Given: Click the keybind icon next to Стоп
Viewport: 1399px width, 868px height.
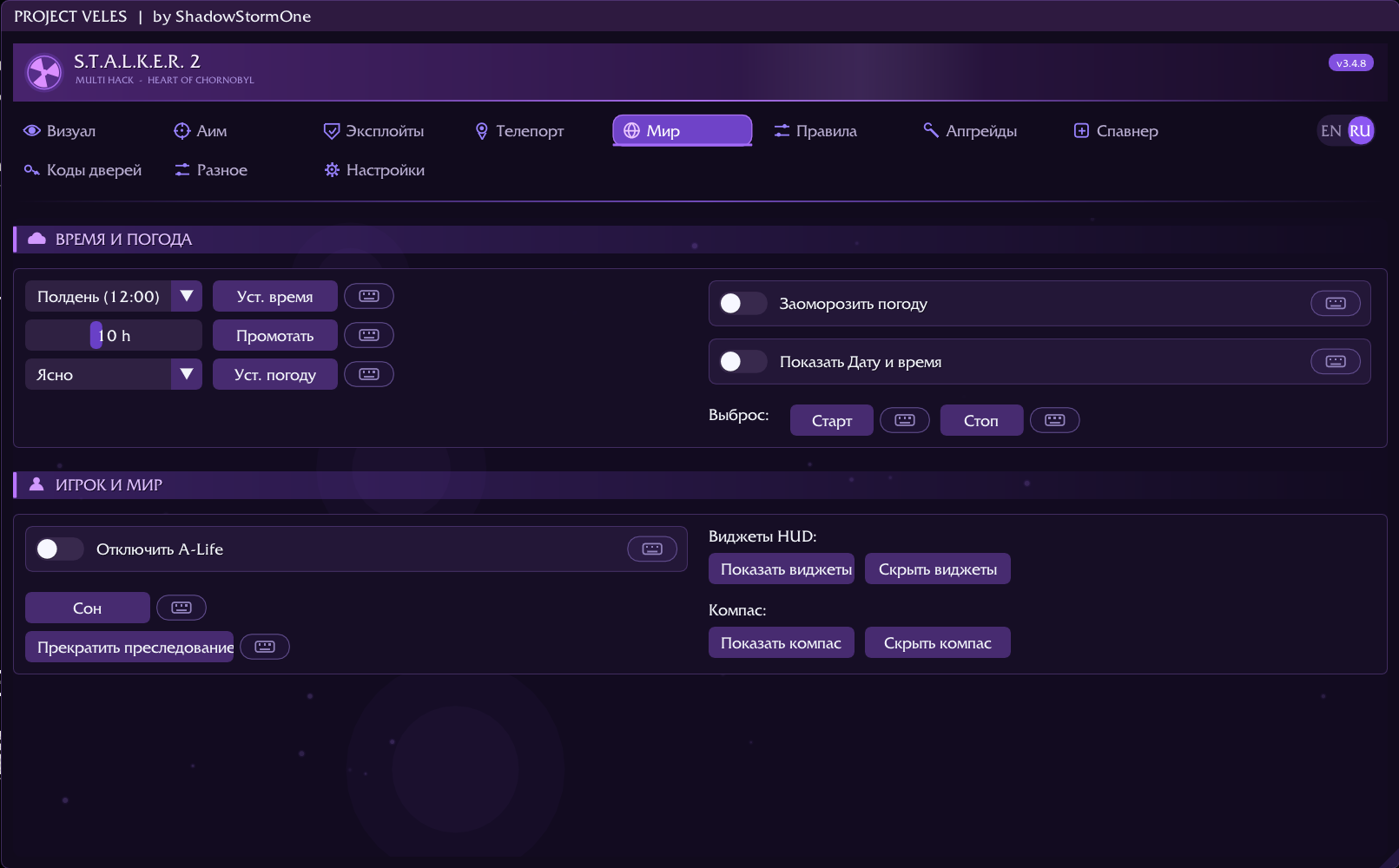Looking at the screenshot, I should click(x=1055, y=420).
